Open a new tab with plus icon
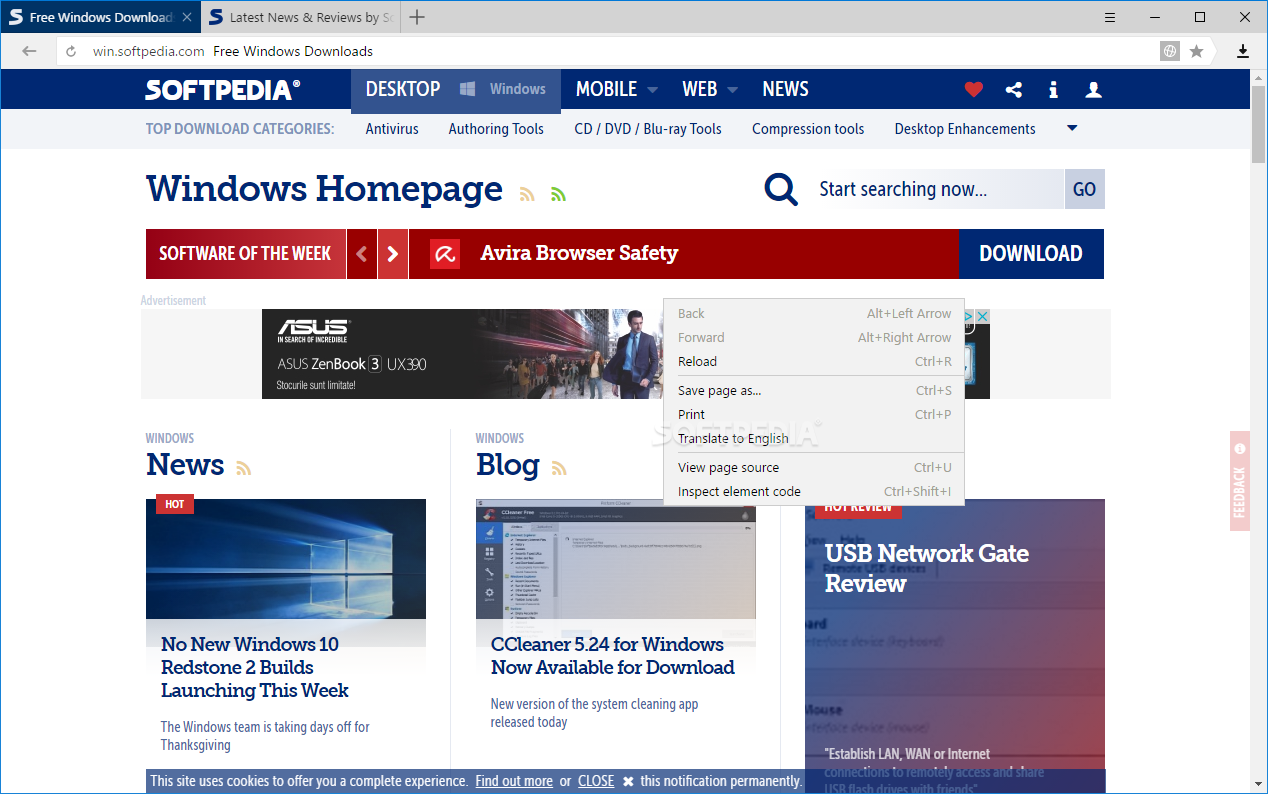 click(x=417, y=17)
